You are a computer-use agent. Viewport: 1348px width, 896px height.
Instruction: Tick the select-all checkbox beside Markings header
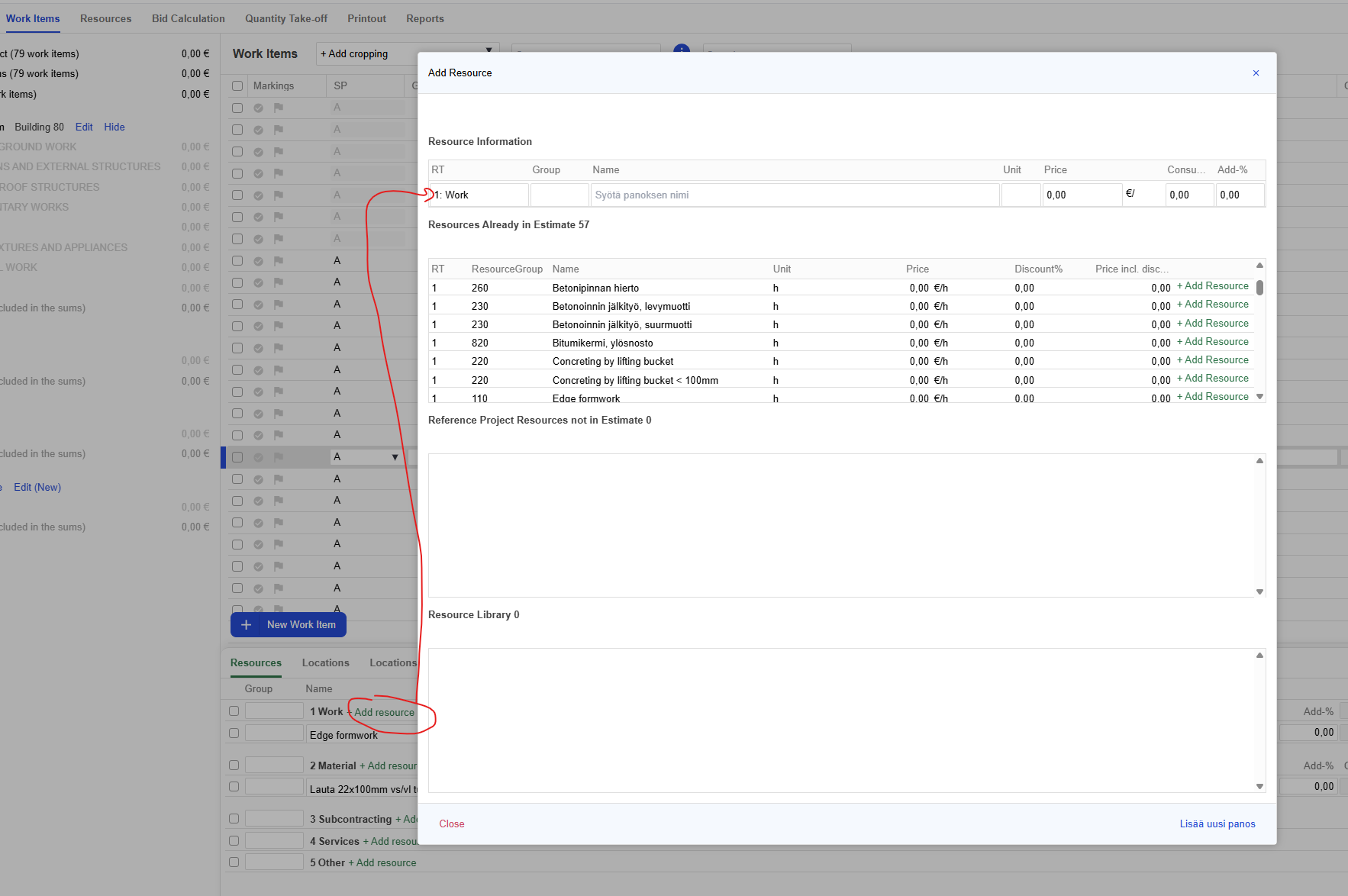[237, 86]
